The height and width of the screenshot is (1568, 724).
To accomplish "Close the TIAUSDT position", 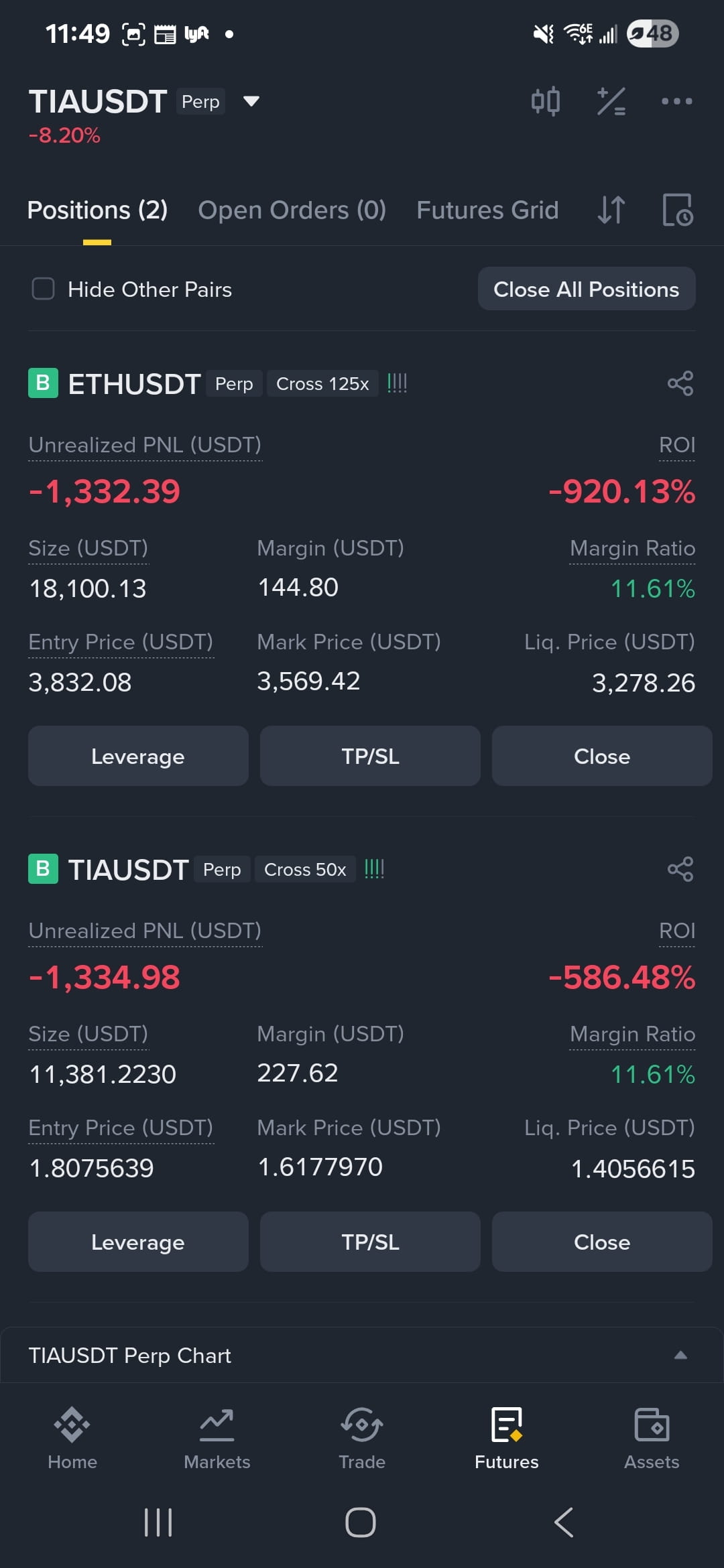I will pyautogui.click(x=602, y=1242).
